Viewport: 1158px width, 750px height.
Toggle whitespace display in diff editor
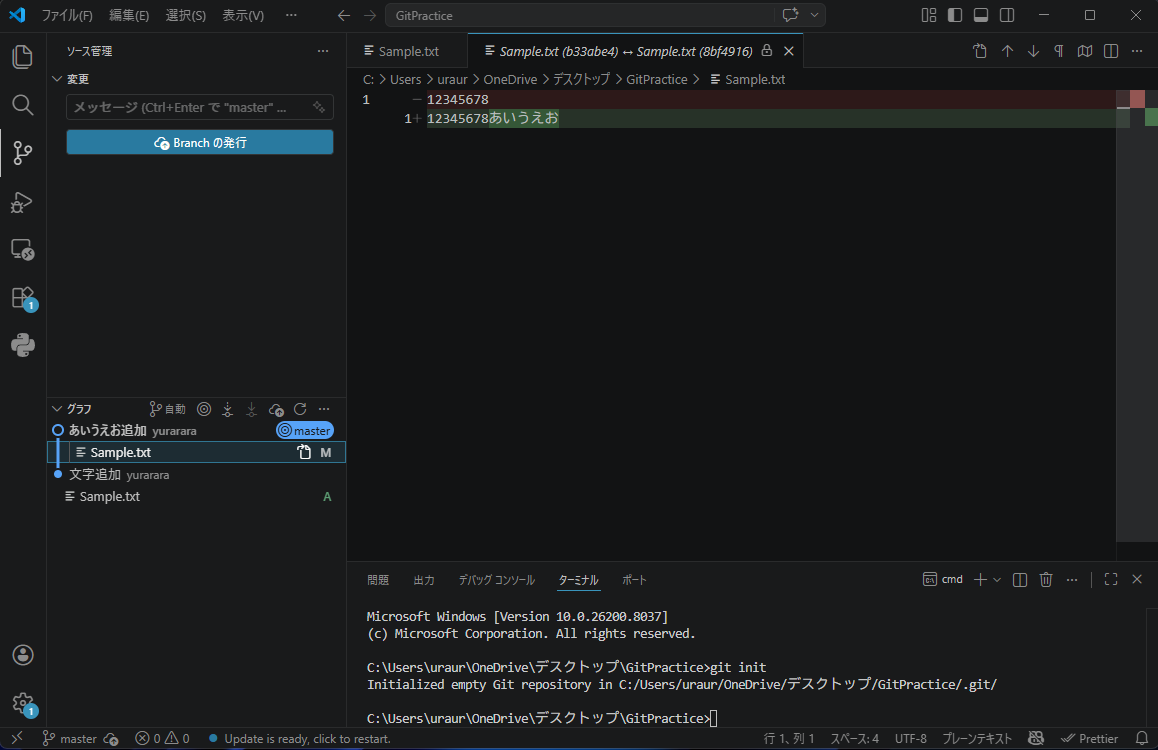coord(1059,51)
